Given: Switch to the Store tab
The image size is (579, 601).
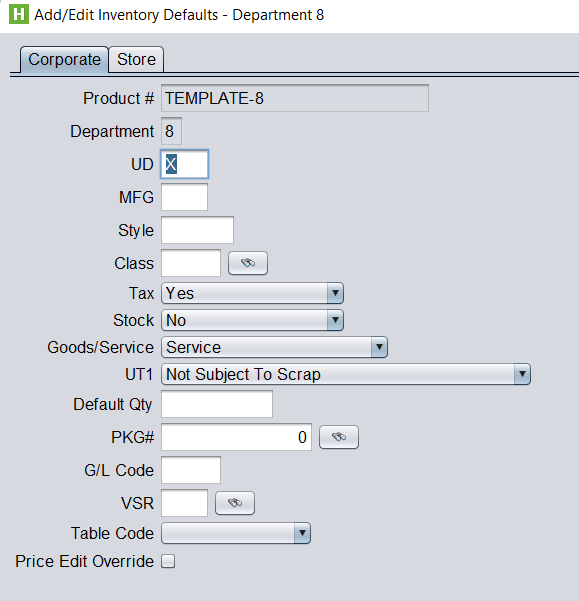Looking at the screenshot, I should coord(136,59).
